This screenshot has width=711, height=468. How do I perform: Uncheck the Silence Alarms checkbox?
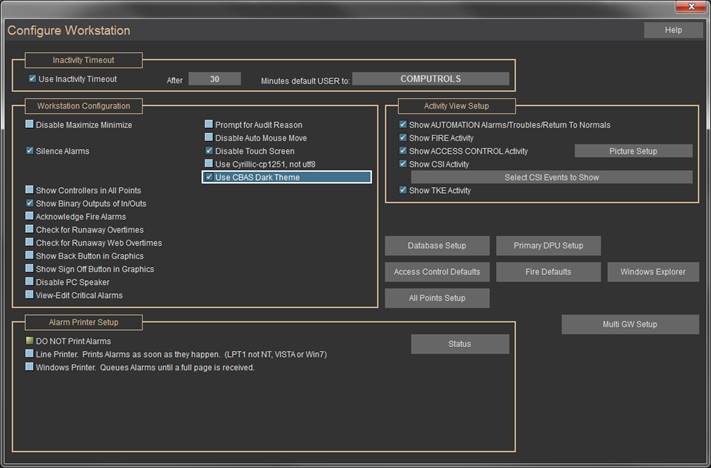(30, 151)
